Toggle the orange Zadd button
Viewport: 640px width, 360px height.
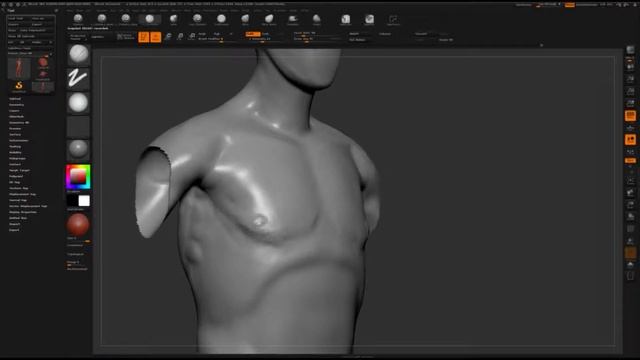253,34
